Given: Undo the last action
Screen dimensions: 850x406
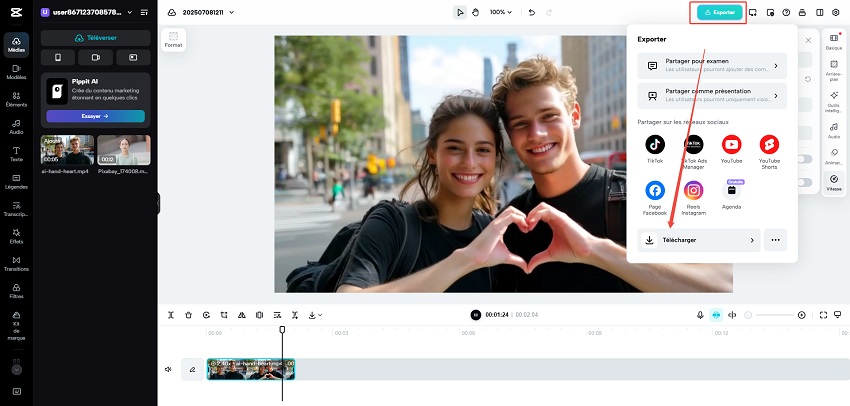Looking at the screenshot, I should 532,12.
